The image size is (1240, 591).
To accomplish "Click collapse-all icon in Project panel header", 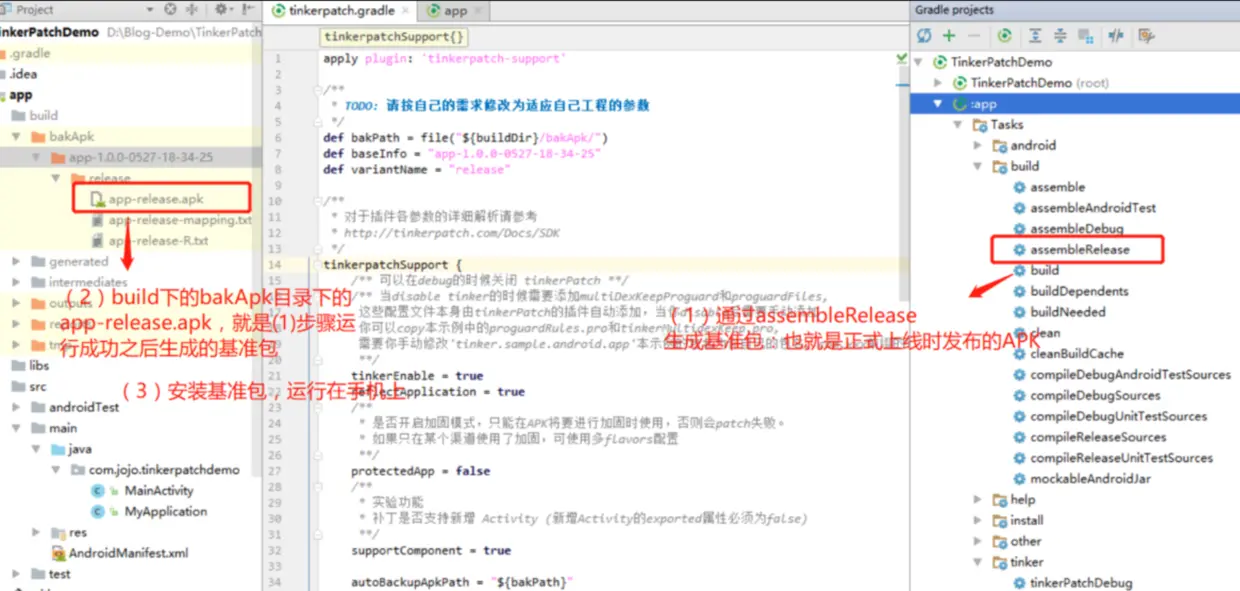I will (x=190, y=9).
